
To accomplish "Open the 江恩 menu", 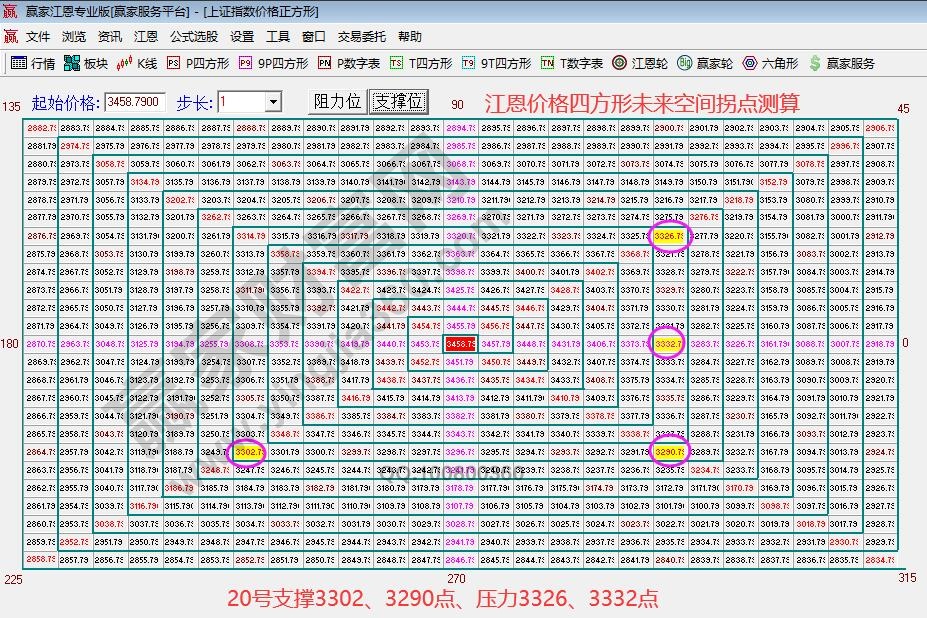I will tap(145, 36).
